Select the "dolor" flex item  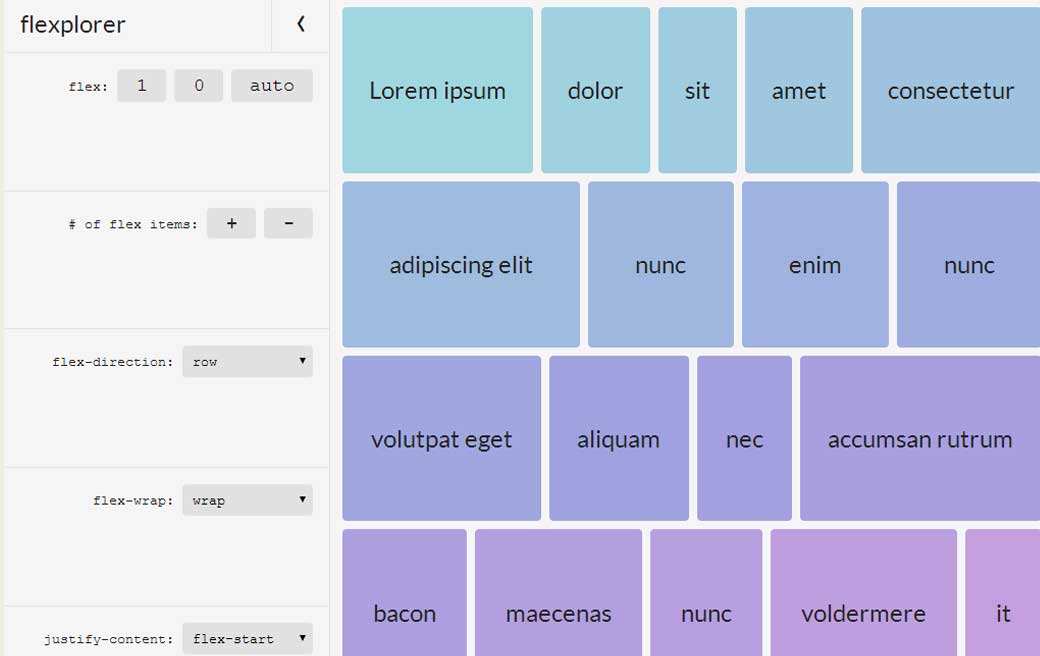(595, 91)
